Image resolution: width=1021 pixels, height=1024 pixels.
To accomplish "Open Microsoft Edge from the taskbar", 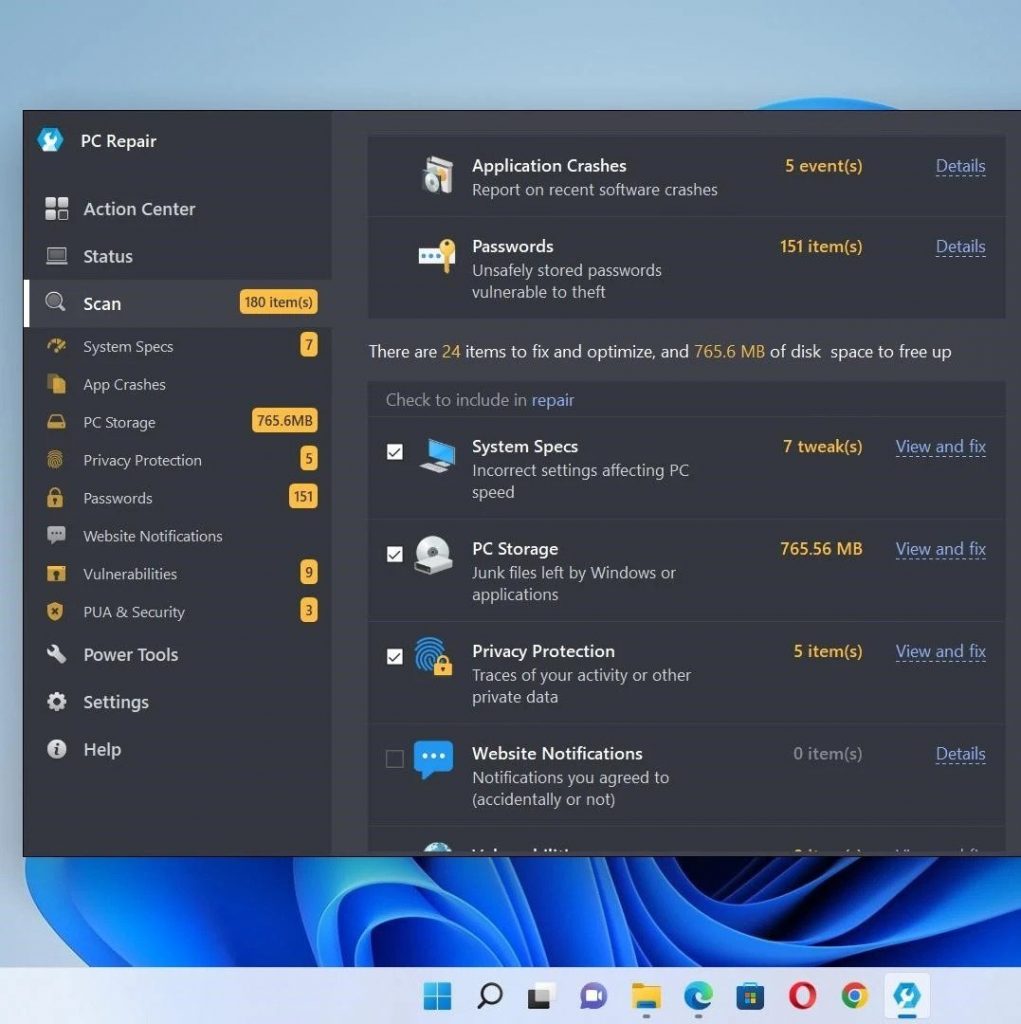I will click(698, 995).
